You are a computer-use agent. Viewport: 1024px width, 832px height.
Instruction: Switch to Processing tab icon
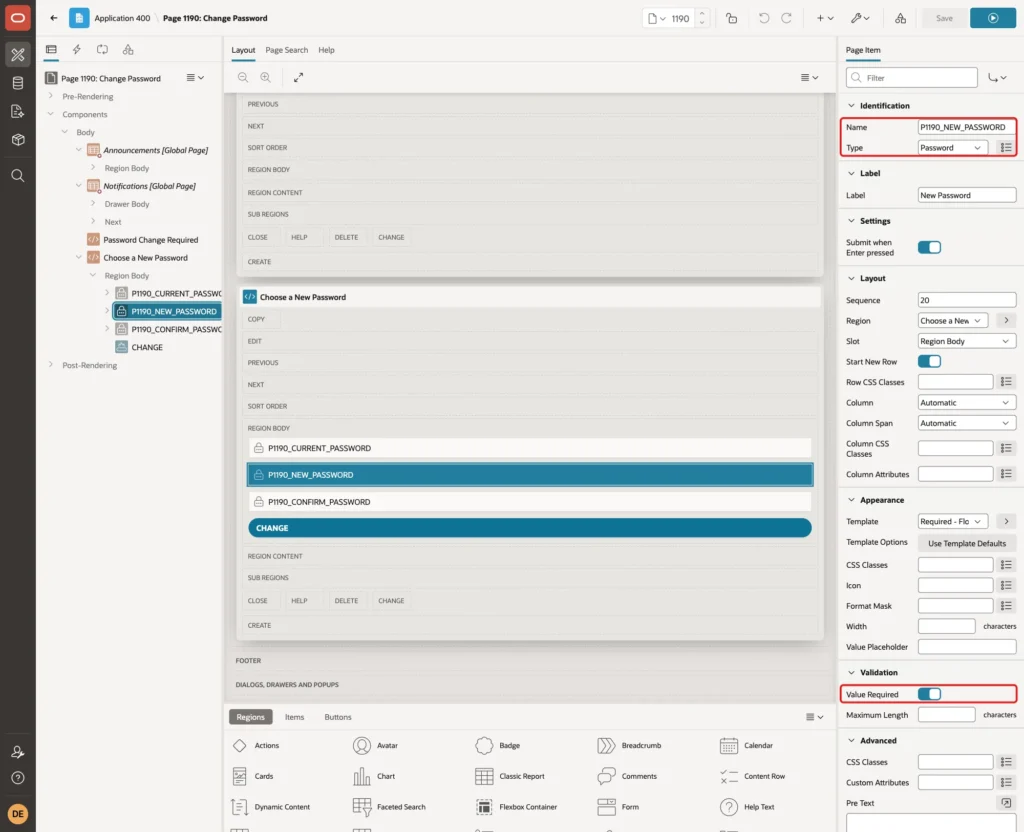[x=102, y=50]
